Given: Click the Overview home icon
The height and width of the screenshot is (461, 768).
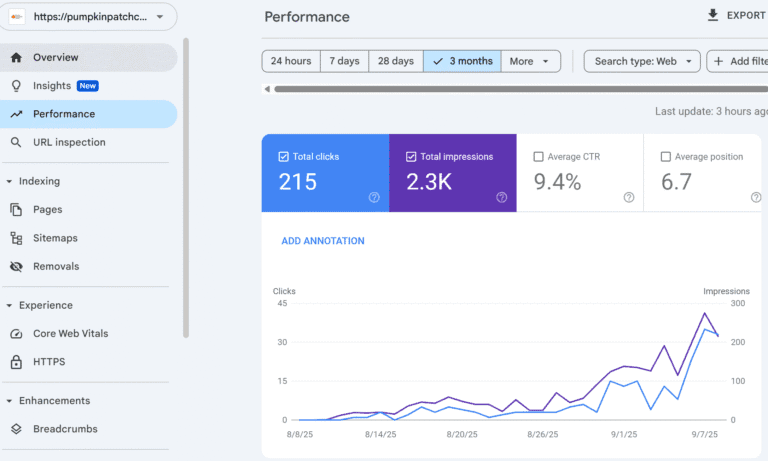Looking at the screenshot, I should tap(16, 58).
